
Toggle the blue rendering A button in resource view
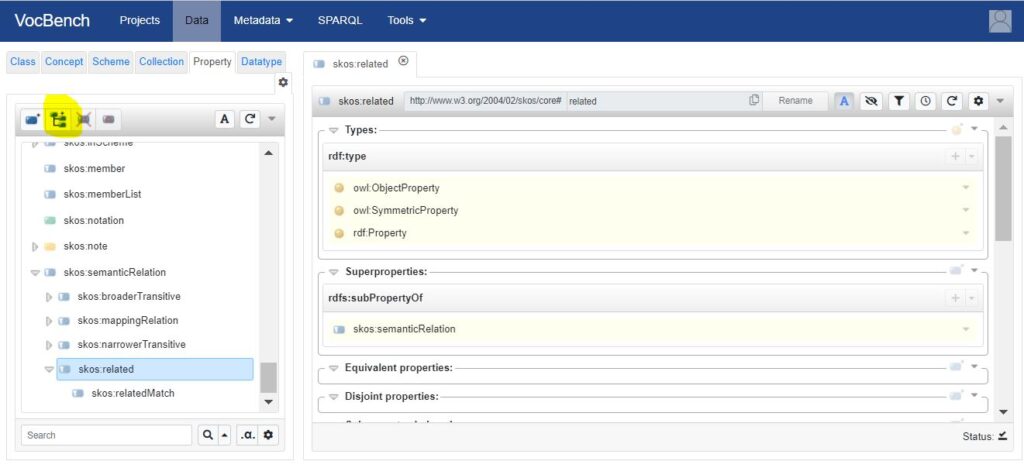[x=845, y=101]
